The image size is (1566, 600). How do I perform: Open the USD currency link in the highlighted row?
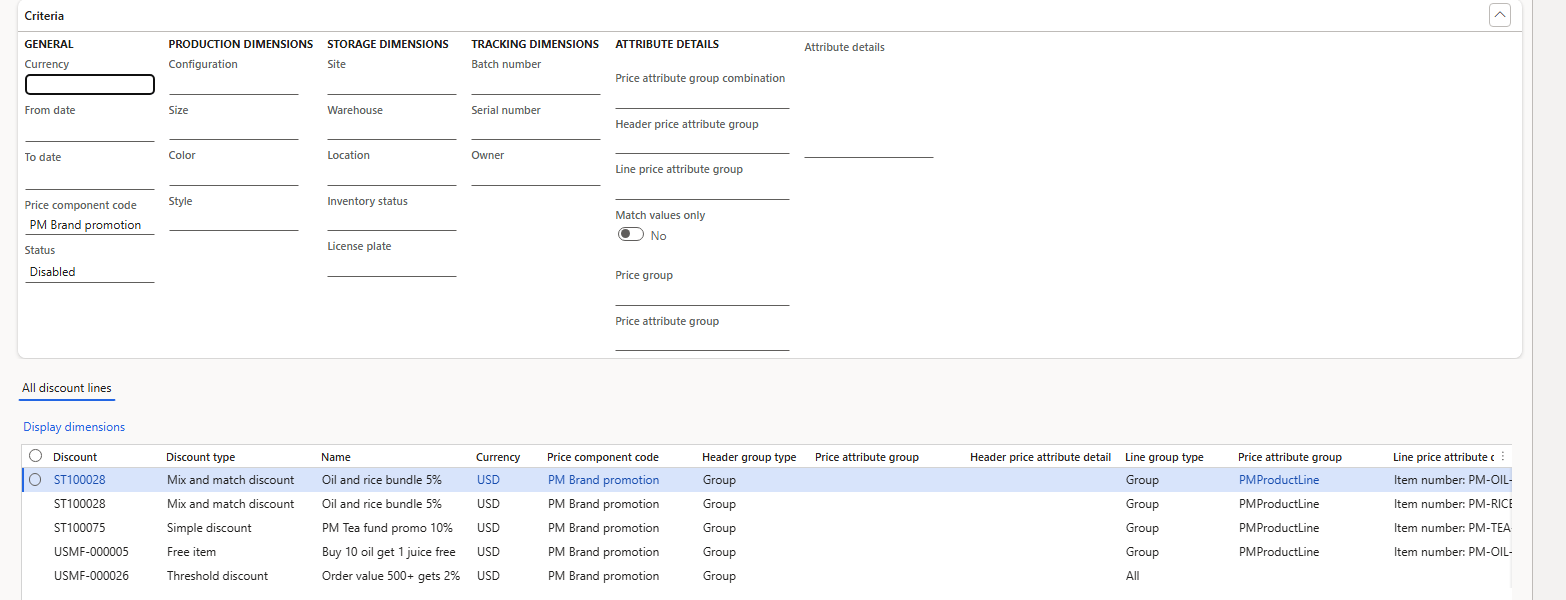coord(488,480)
